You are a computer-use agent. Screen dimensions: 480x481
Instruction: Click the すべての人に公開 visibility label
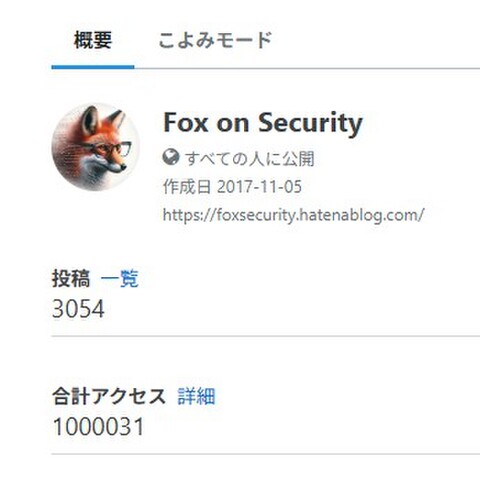click(x=250, y=158)
